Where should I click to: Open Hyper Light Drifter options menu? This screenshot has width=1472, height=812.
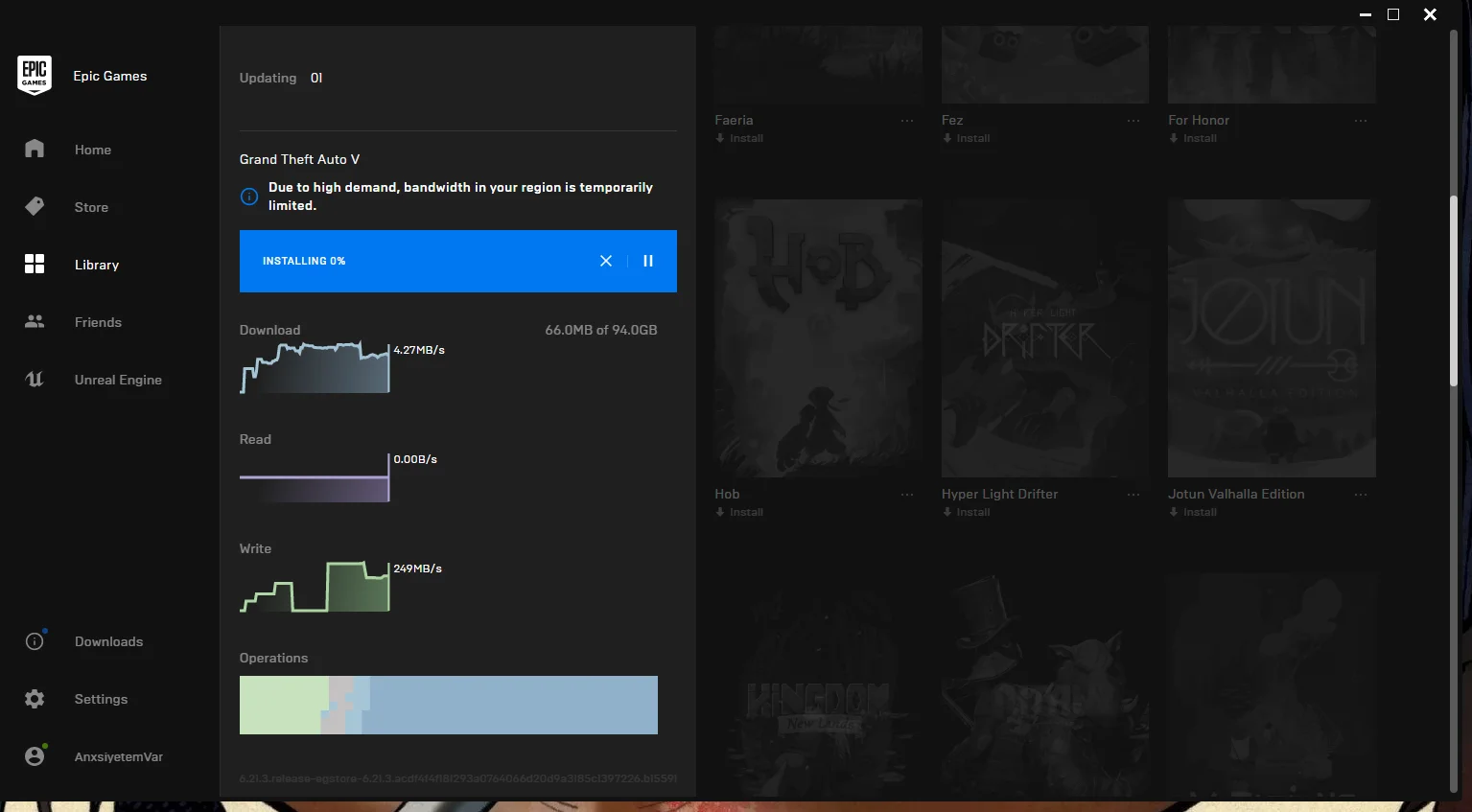pyautogui.click(x=1133, y=495)
